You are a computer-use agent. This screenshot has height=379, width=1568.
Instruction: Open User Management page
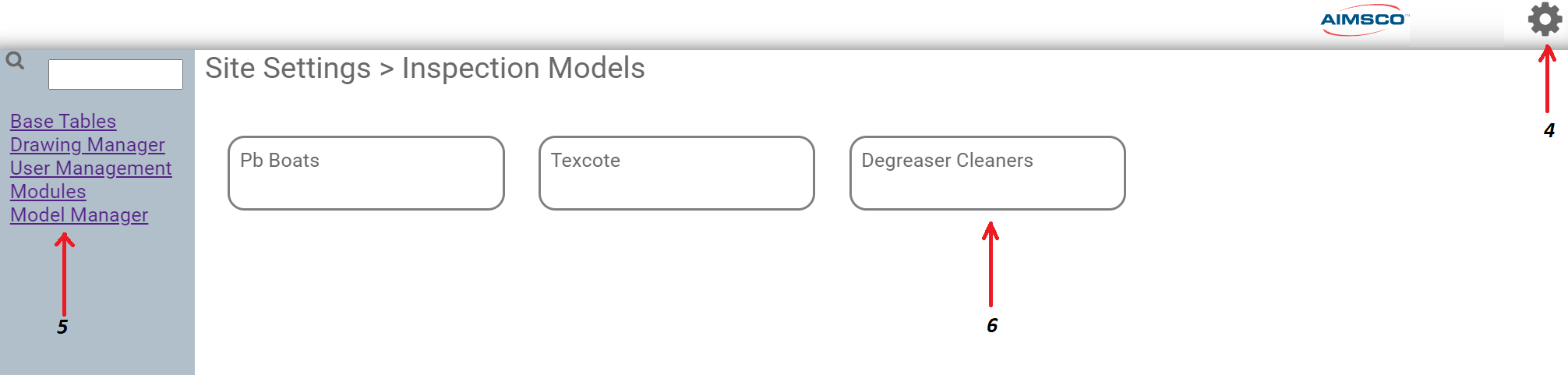coord(90,168)
